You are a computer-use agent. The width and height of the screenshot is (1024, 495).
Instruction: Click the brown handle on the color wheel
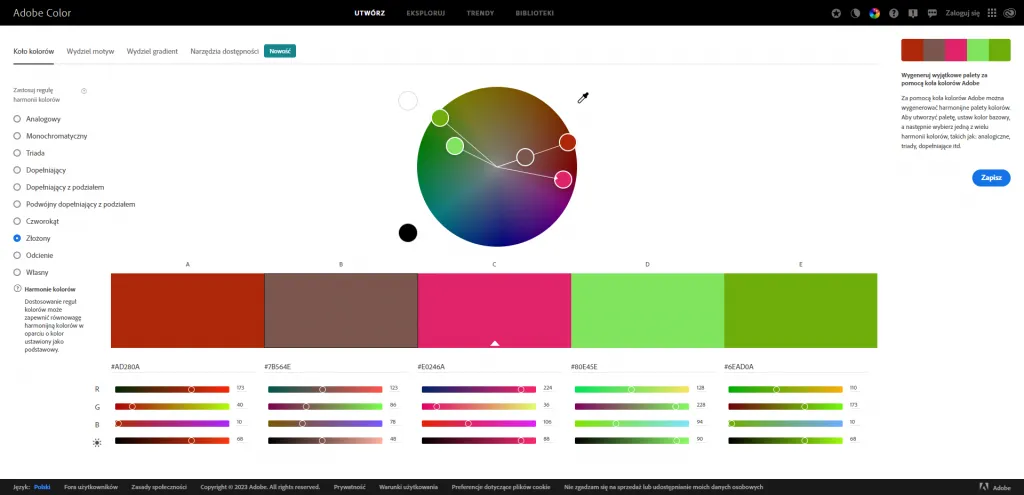coord(525,157)
